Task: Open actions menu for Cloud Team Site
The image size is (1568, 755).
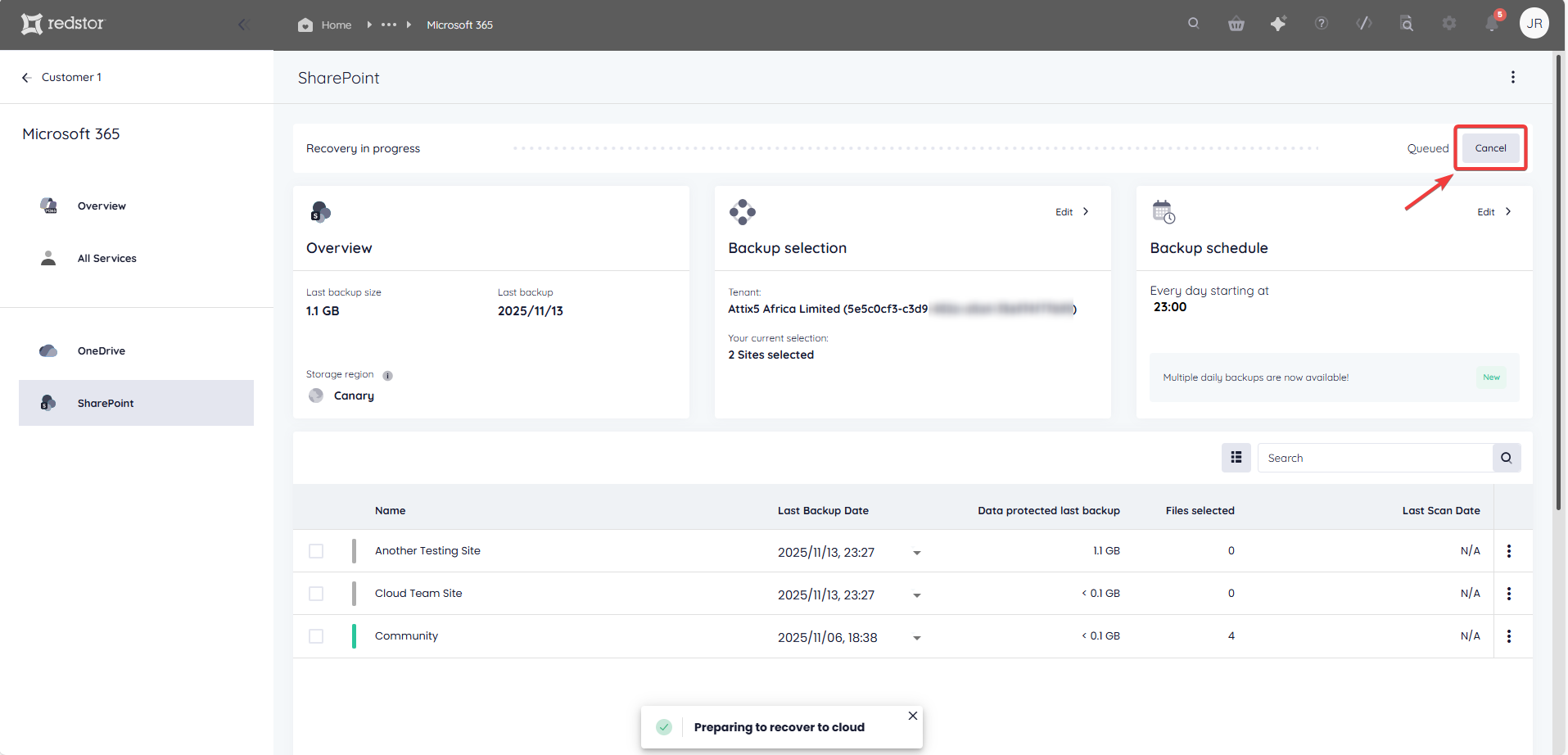Action: pyautogui.click(x=1509, y=594)
